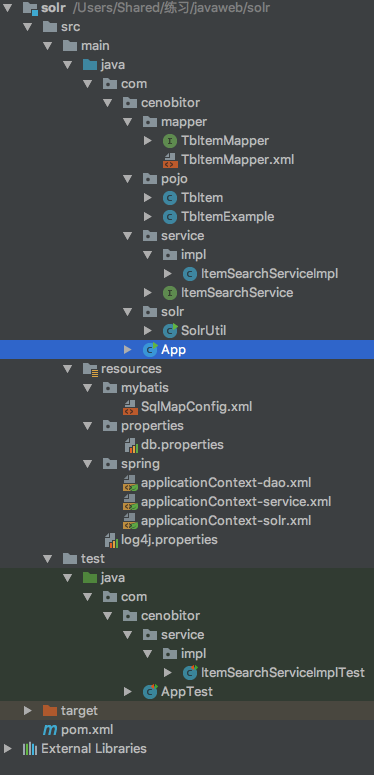Expand External Libraries node
Viewport: 374px width, 775px height.
(8, 748)
